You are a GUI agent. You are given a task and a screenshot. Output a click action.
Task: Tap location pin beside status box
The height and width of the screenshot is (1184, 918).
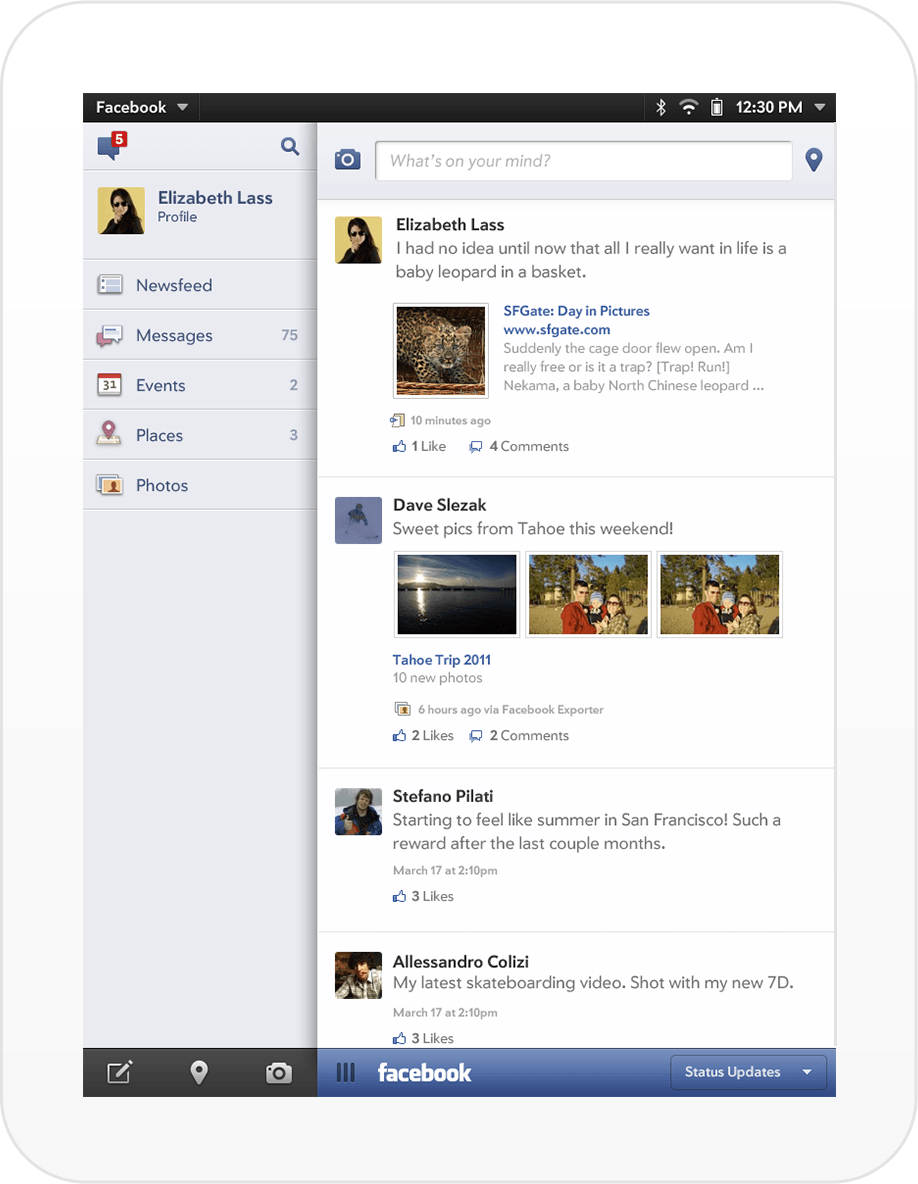click(813, 159)
